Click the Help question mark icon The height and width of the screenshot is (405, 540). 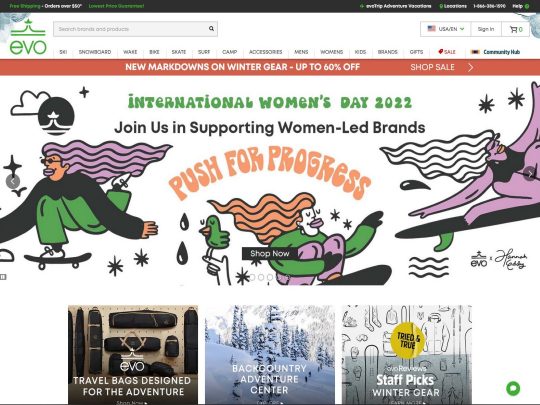[x=527, y=6]
